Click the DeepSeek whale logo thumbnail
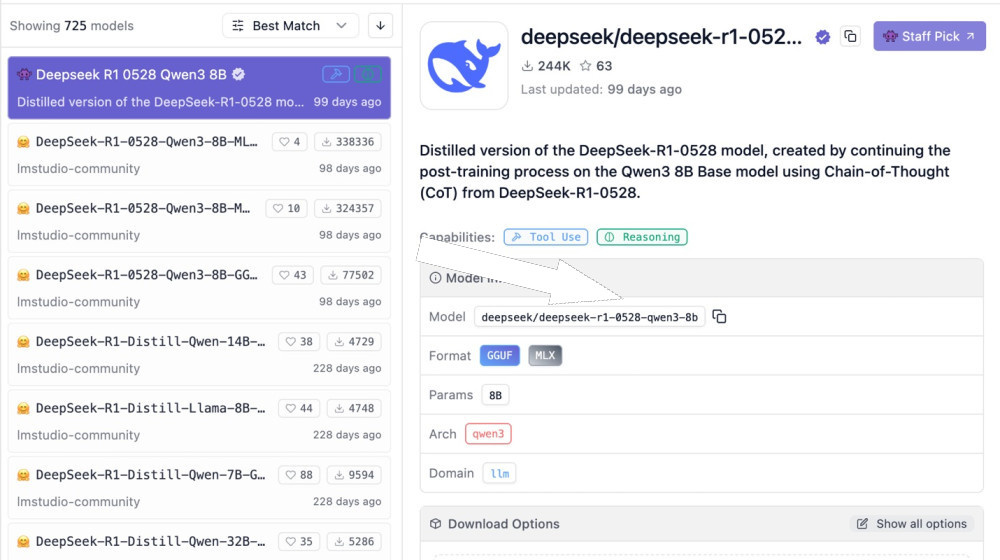Screen dimensions: 1000x560 tap(464, 66)
